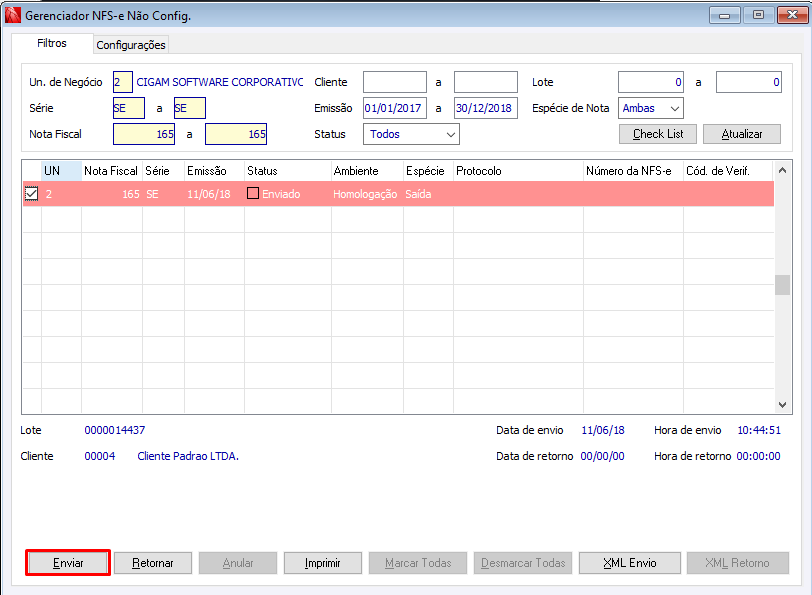Click the starting Nota Fiscal field
Image resolution: width=812 pixels, height=595 pixels.
point(144,134)
